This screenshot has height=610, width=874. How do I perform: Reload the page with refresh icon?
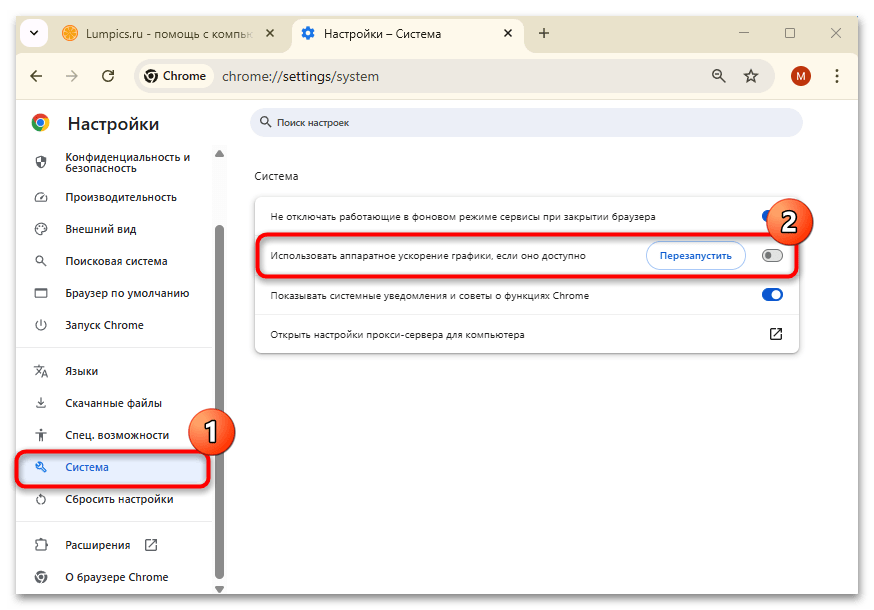point(108,76)
